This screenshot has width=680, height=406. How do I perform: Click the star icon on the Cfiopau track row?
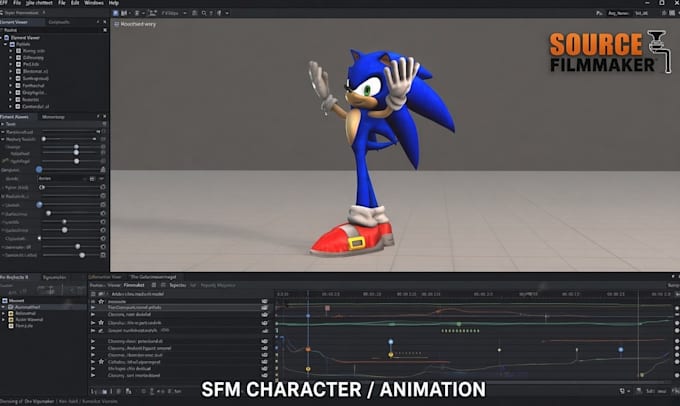pyautogui.click(x=101, y=323)
